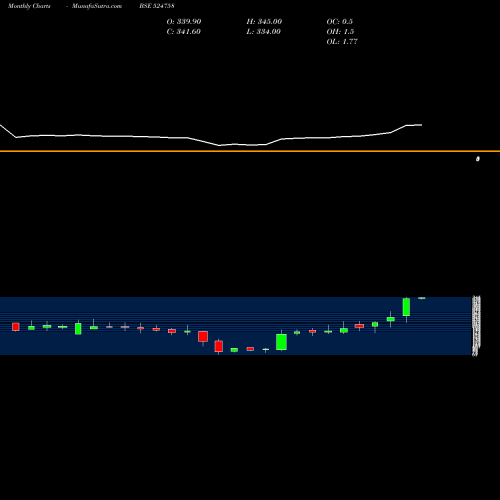The width and height of the screenshot is (500, 500).
Task: Click the 'OL: 1.77' value
Action: pyautogui.click(x=342, y=42)
